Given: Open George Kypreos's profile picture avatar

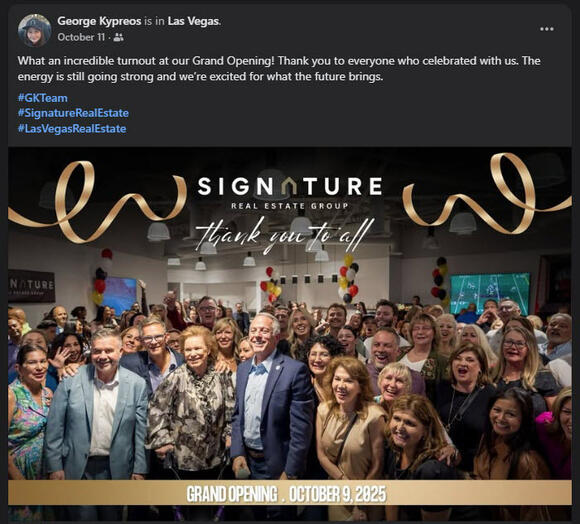Looking at the screenshot, I should 34,30.
